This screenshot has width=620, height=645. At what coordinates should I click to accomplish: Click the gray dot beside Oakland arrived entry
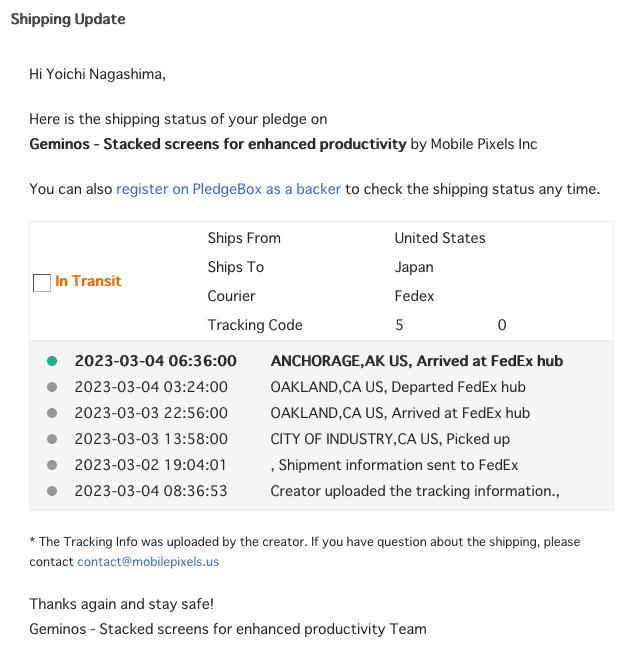point(52,413)
